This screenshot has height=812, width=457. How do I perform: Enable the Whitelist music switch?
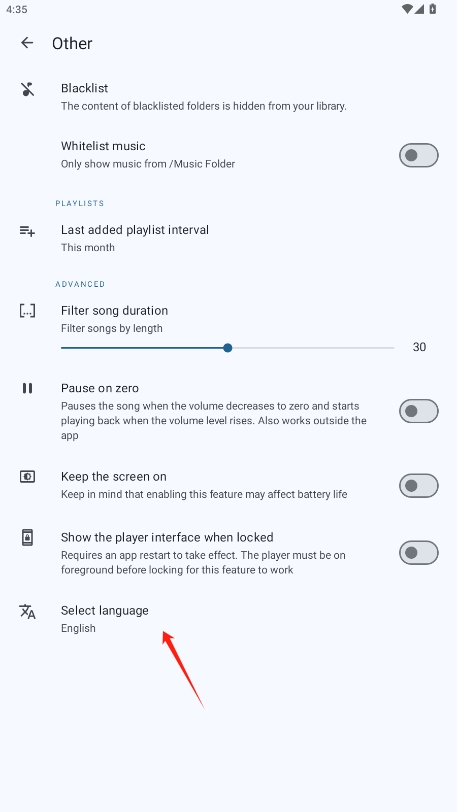419,155
